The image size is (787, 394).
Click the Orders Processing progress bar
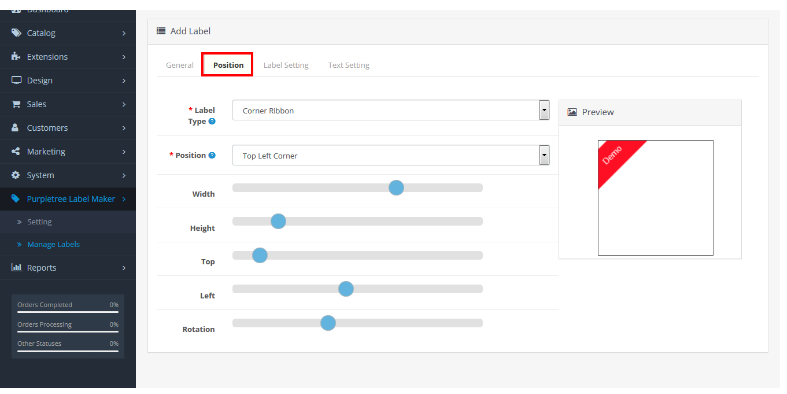68,332
